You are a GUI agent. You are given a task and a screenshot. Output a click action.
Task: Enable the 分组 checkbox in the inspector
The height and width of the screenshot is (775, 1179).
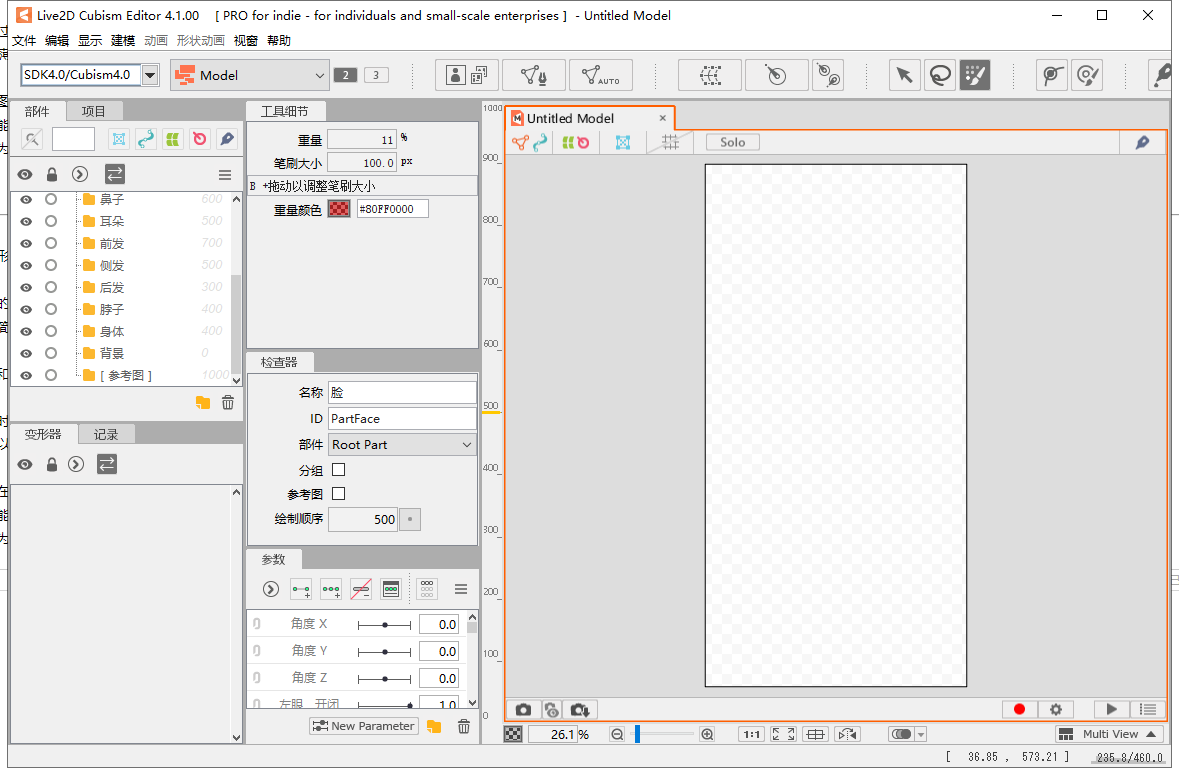click(x=338, y=468)
